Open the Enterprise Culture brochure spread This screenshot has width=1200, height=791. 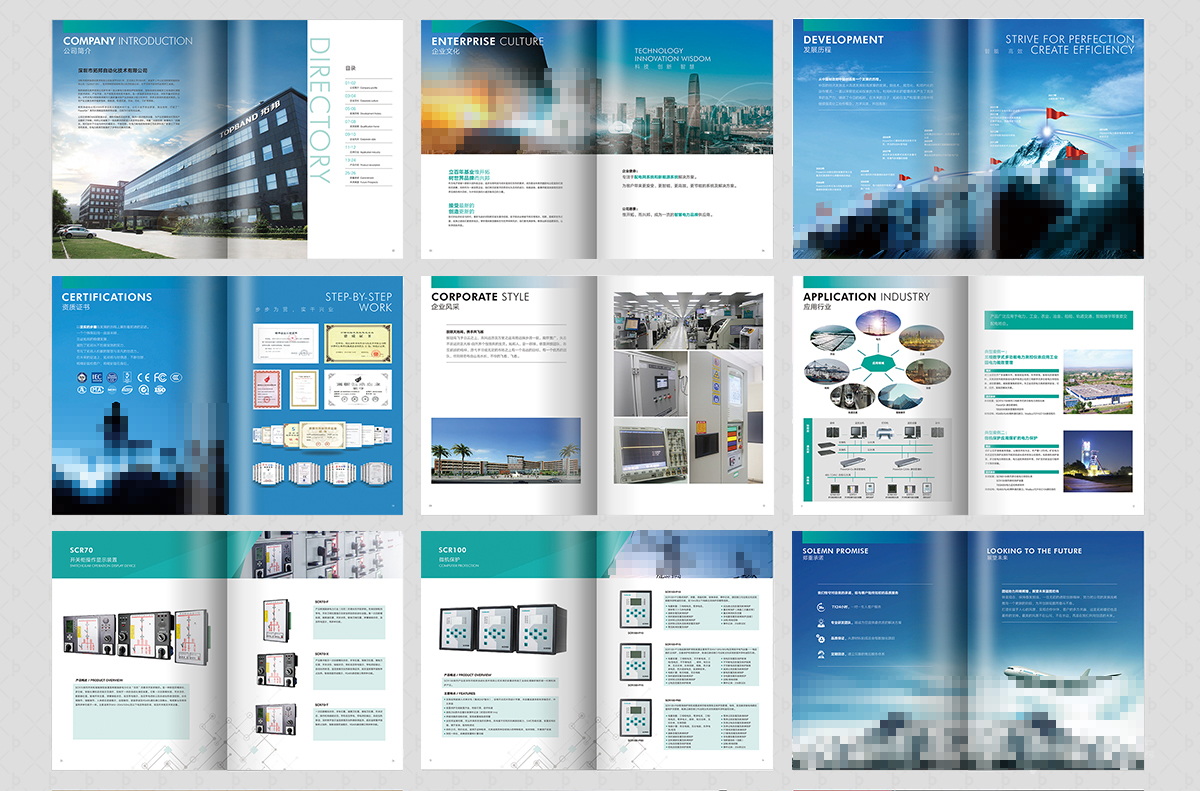click(x=596, y=140)
